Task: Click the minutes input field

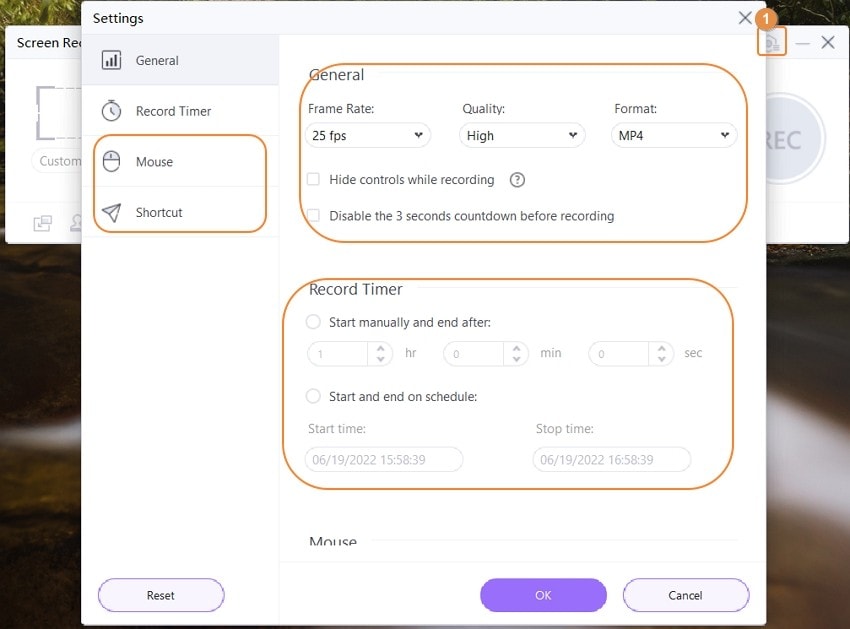Action: point(474,354)
